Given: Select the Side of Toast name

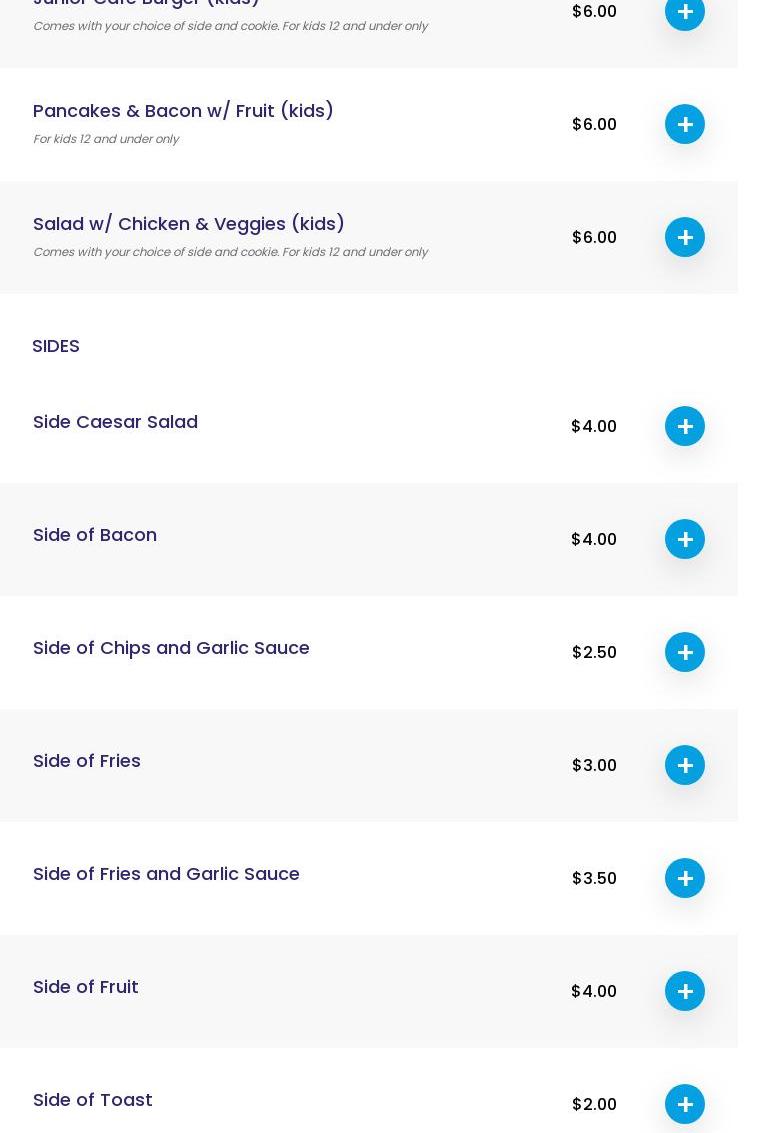Looking at the screenshot, I should tap(93, 1100).
